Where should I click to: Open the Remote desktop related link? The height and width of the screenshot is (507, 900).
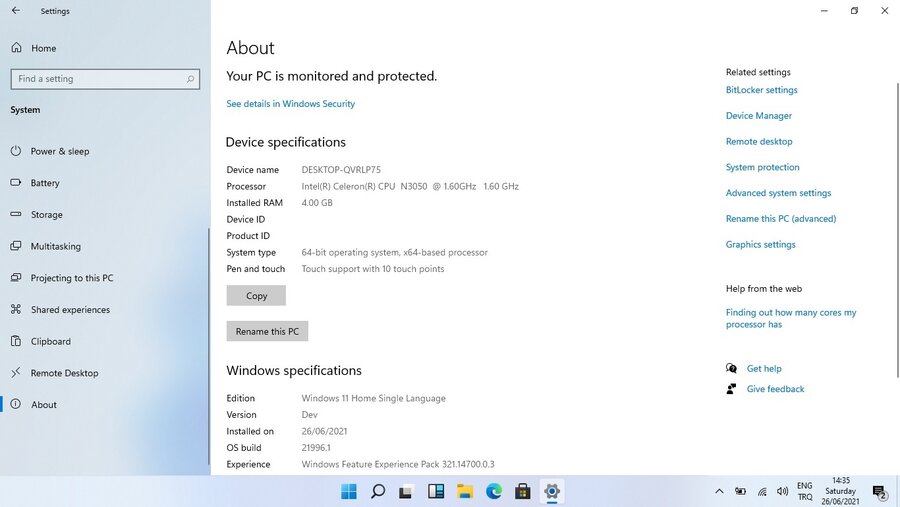pos(759,141)
